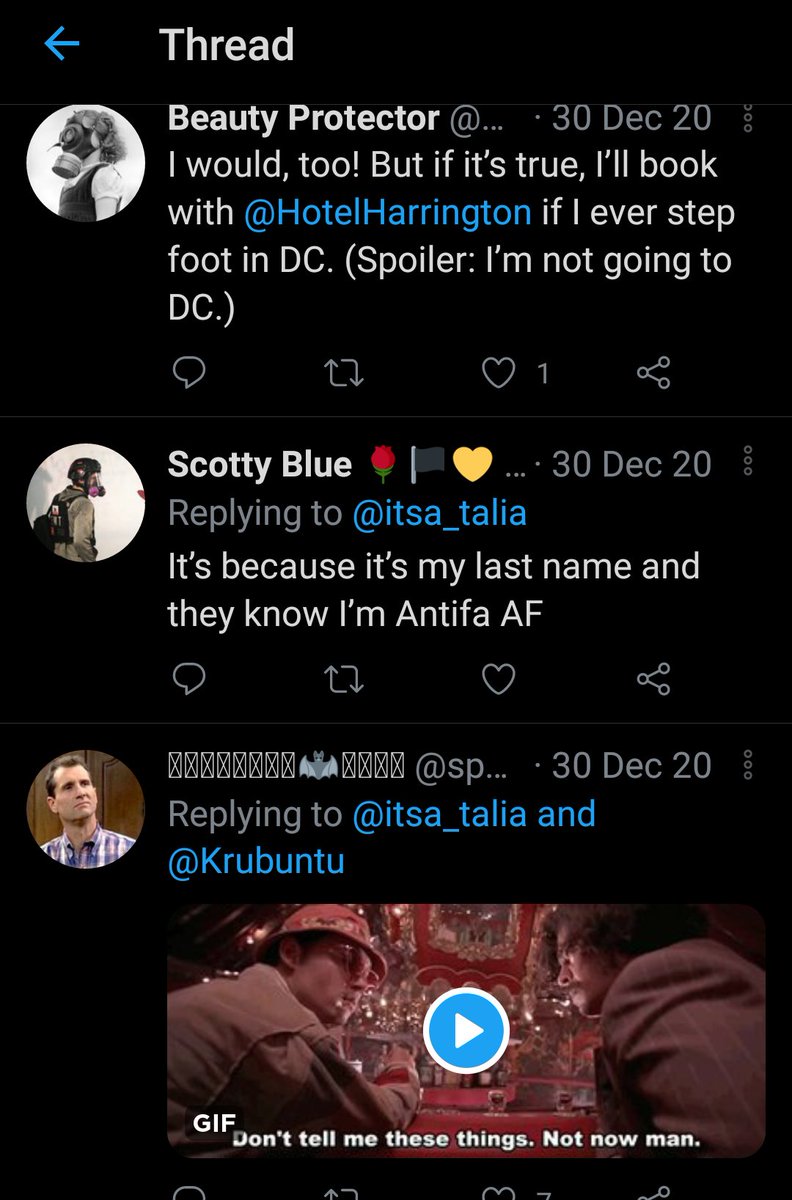Open Scotty Blue's profile name
Viewport: 792px width, 1200px height.
click(260, 464)
